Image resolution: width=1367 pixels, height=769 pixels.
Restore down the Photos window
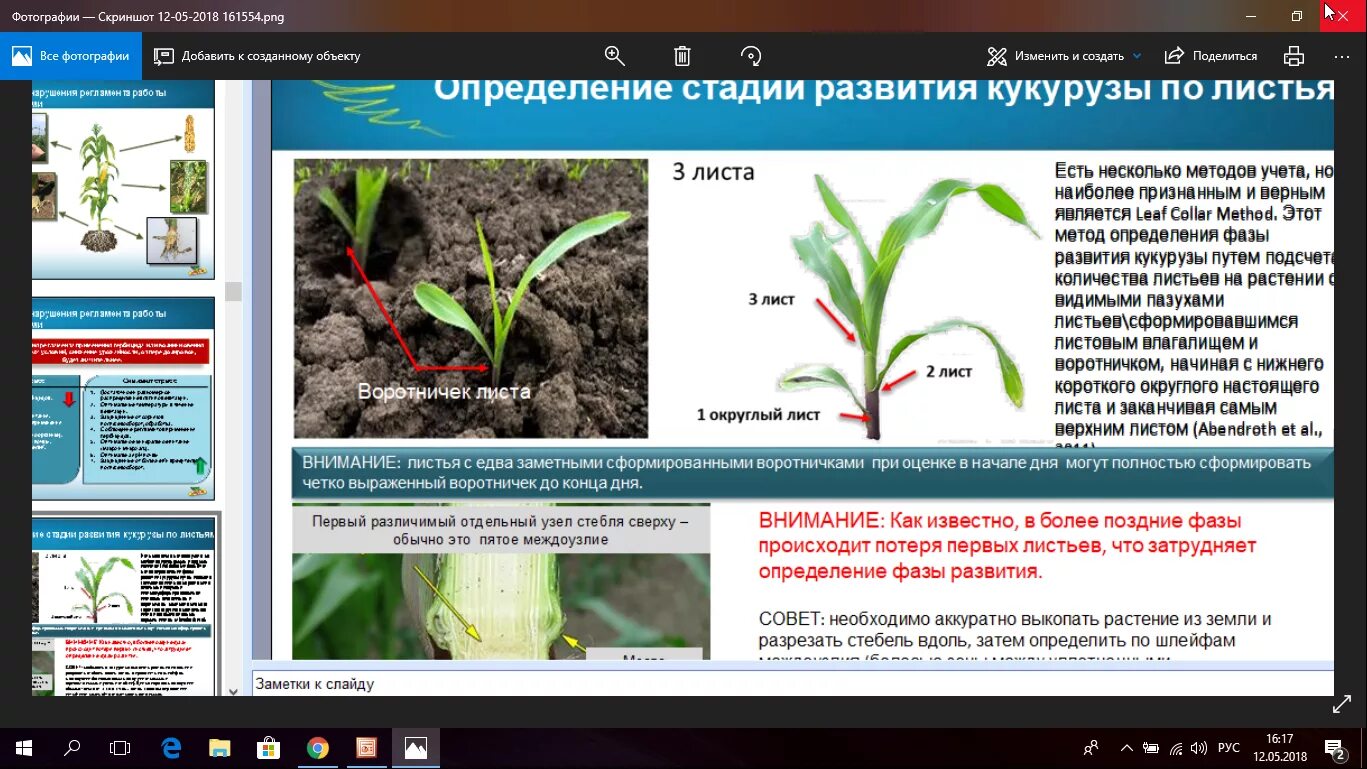[x=1297, y=16]
